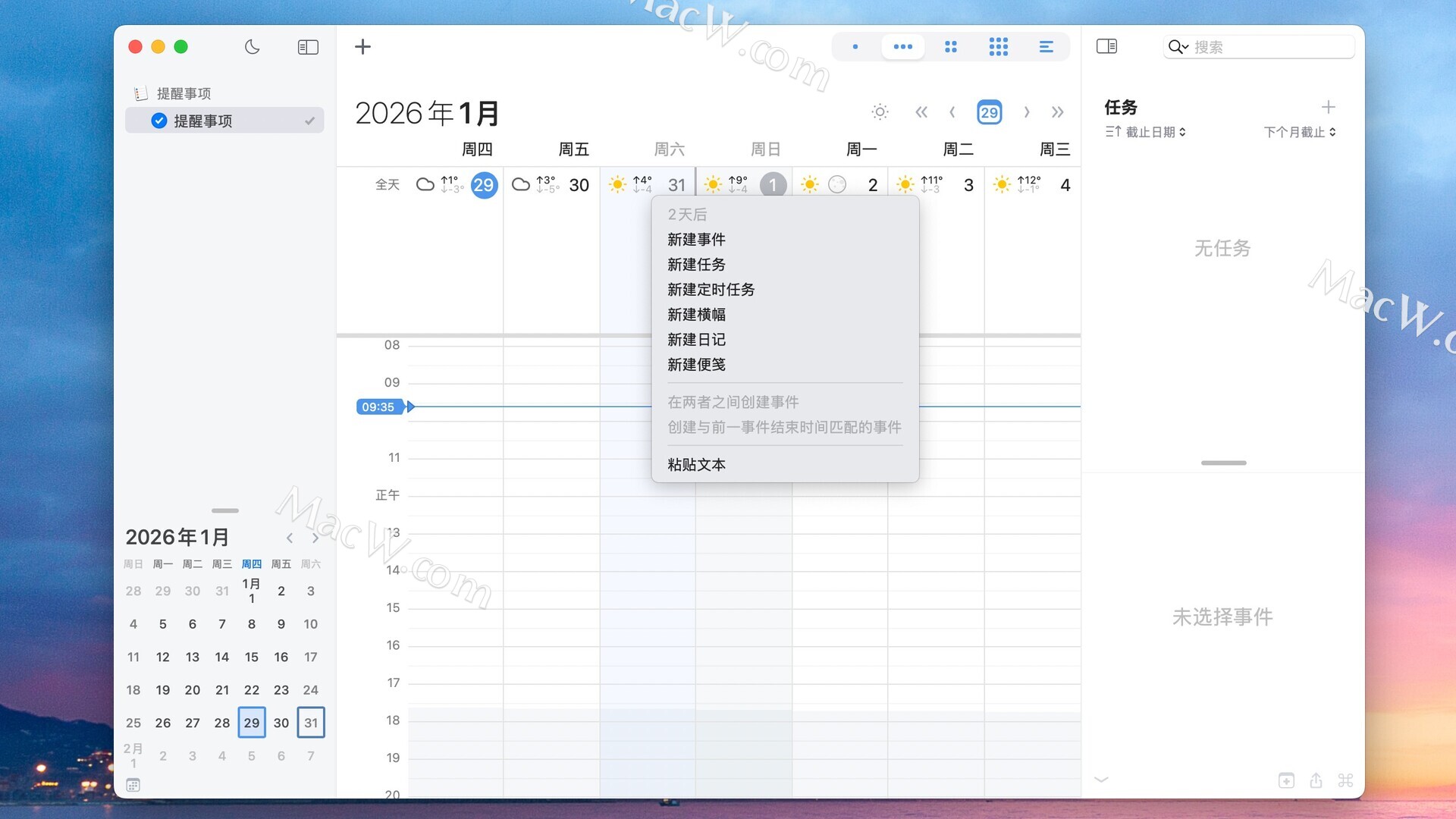
Task: Switch to month grid view icon
Action: (x=998, y=47)
